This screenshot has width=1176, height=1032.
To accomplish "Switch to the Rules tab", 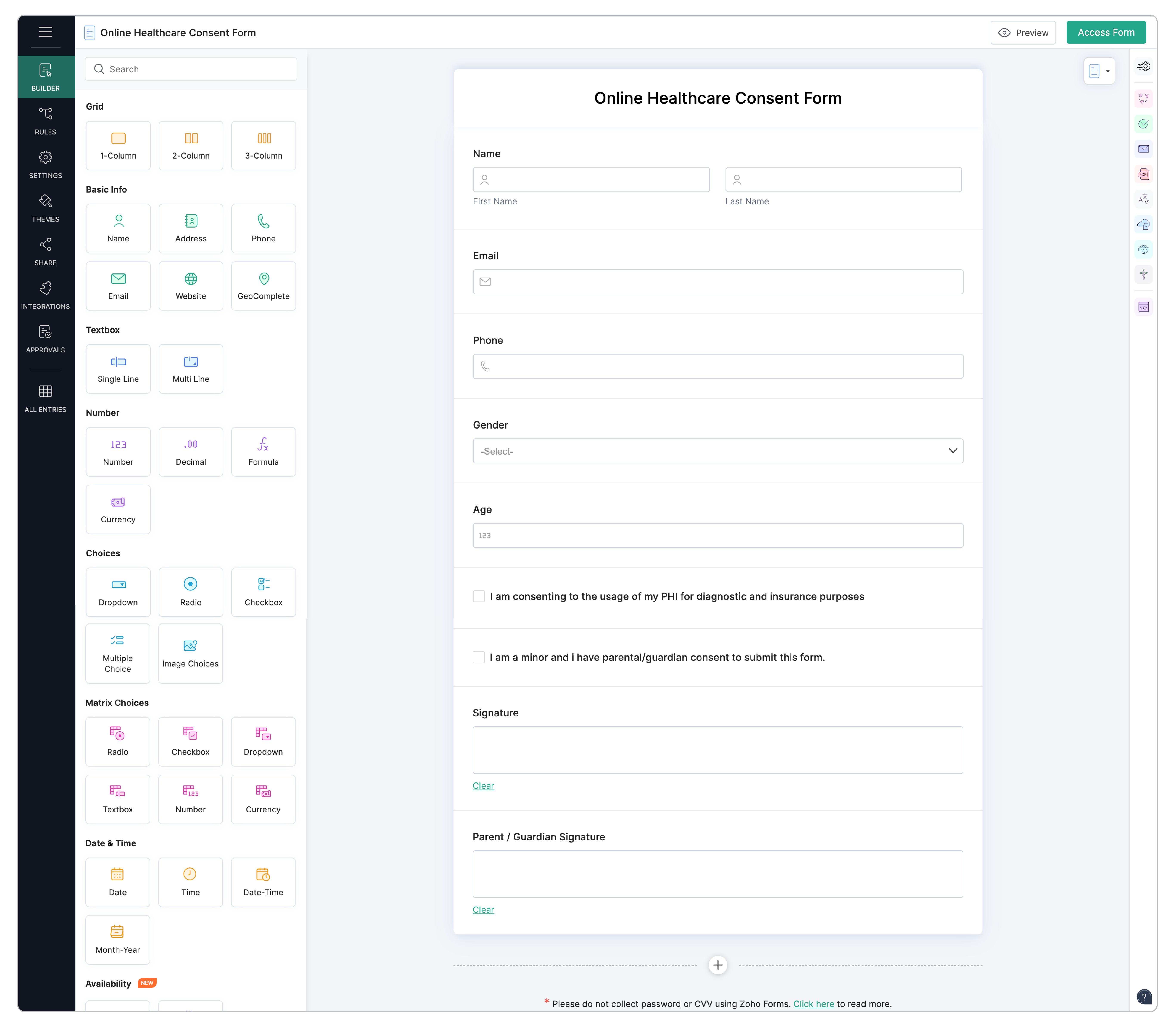I will (45, 121).
